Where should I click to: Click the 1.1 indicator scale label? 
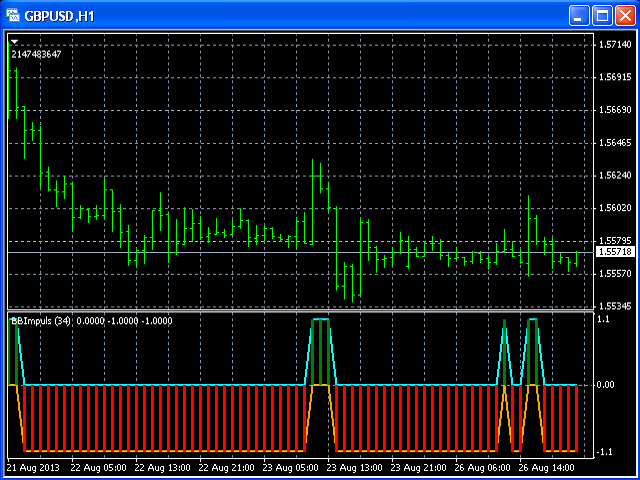point(603,319)
